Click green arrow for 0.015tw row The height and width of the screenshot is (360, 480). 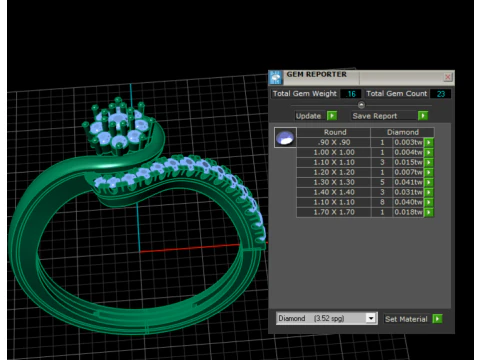pos(429,162)
